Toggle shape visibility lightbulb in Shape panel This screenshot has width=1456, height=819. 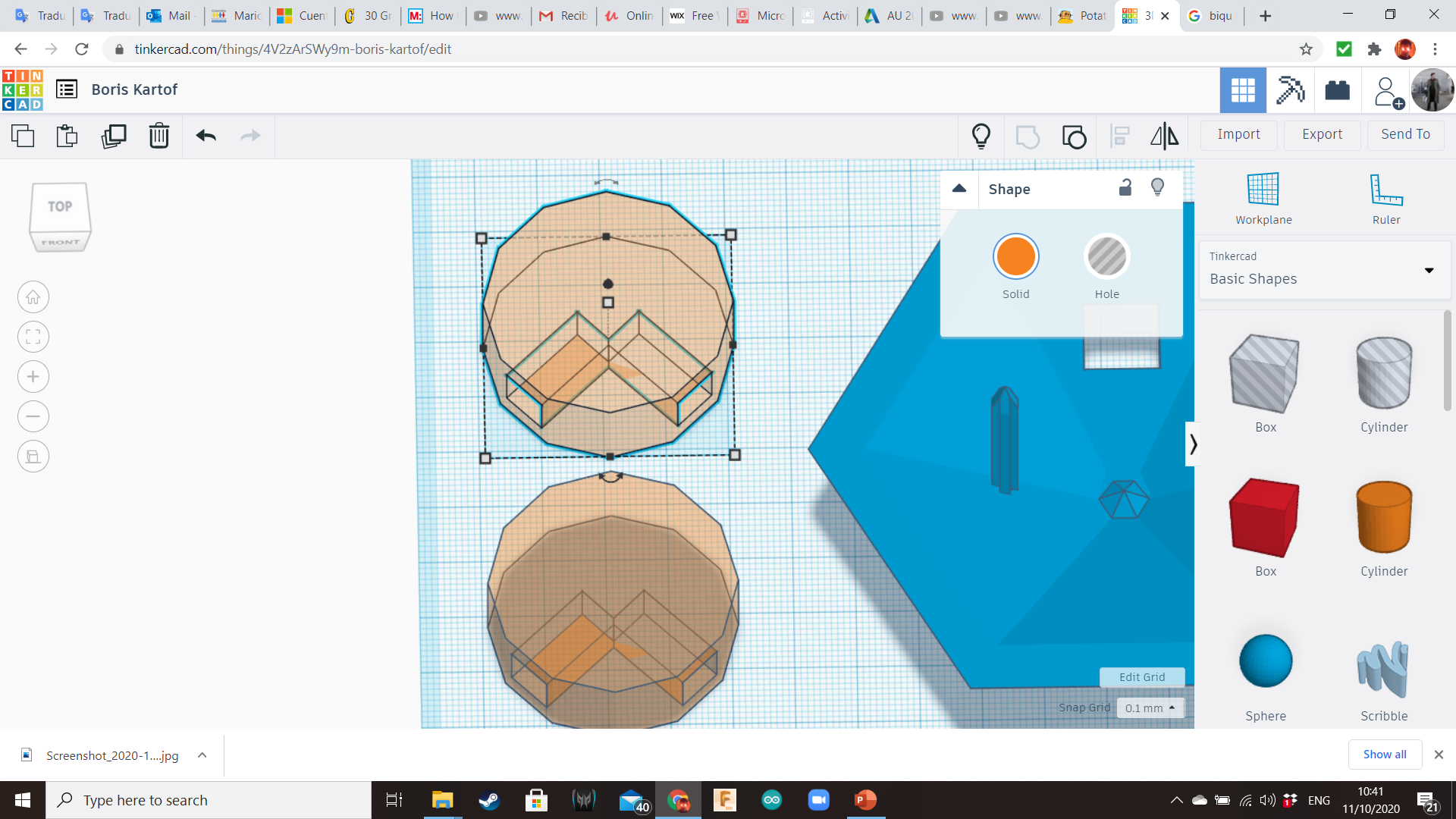click(x=1157, y=187)
